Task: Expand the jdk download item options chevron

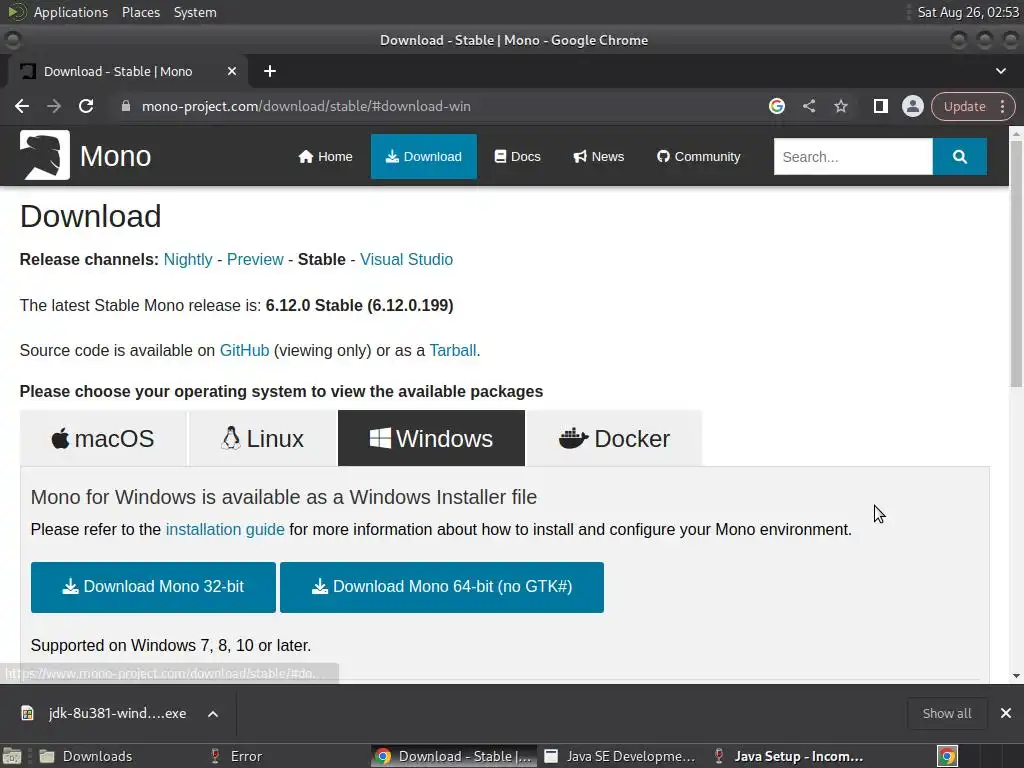Action: (x=213, y=714)
